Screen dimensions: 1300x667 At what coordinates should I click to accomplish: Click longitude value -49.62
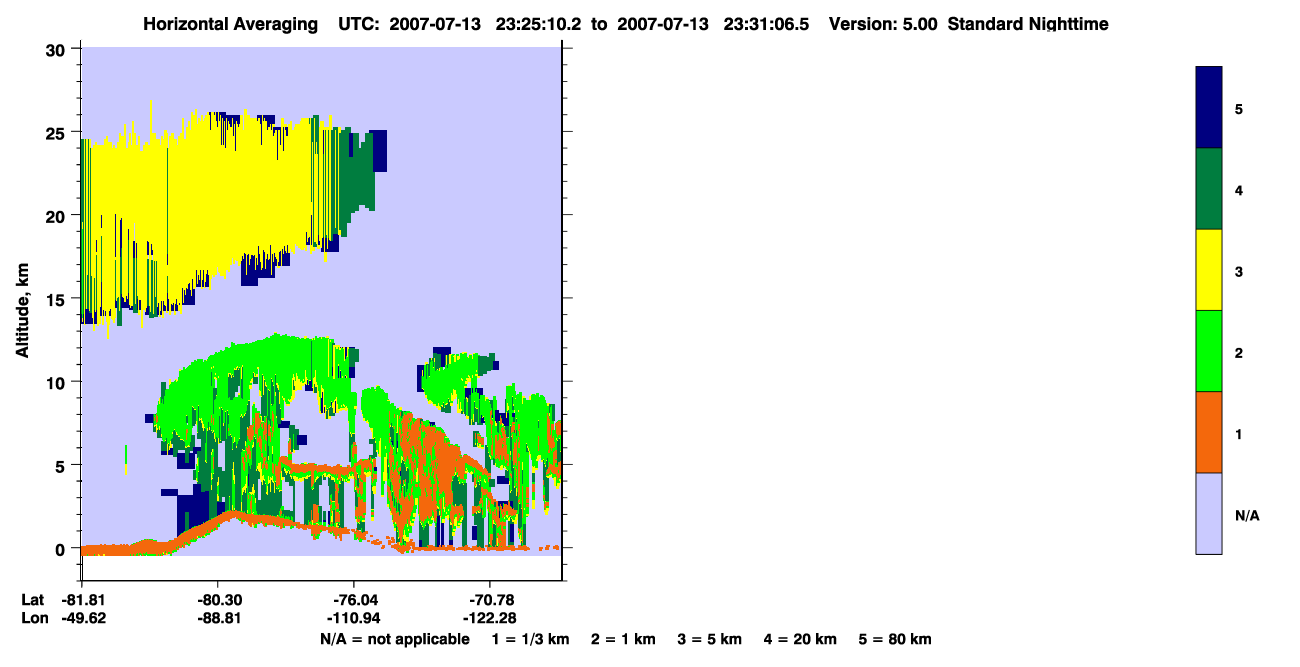(x=84, y=618)
